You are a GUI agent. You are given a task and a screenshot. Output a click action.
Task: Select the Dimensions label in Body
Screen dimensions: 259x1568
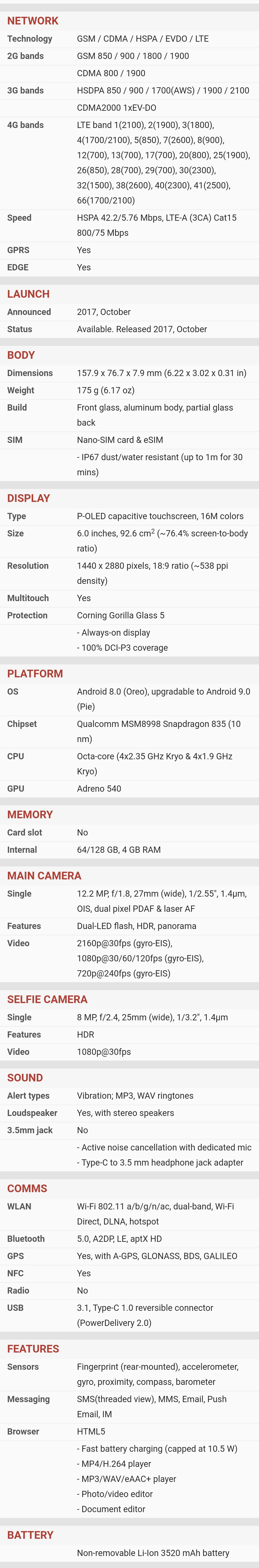point(30,373)
